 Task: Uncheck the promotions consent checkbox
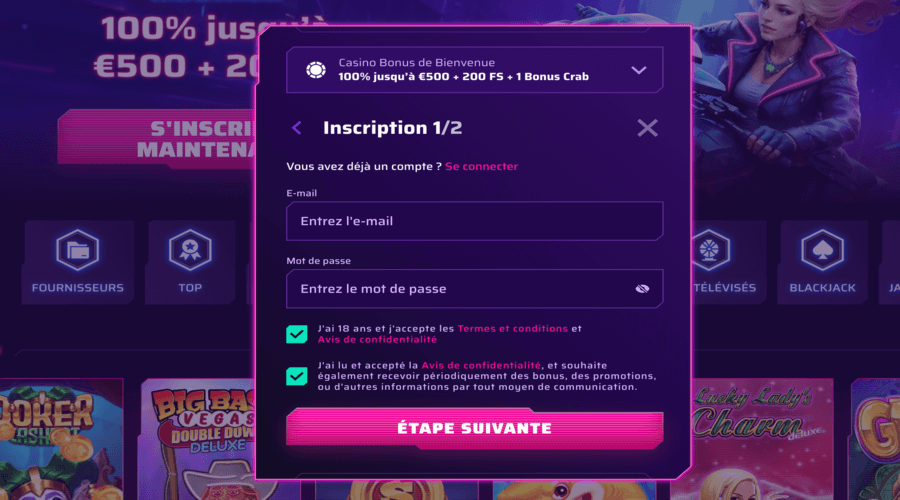tap(297, 376)
